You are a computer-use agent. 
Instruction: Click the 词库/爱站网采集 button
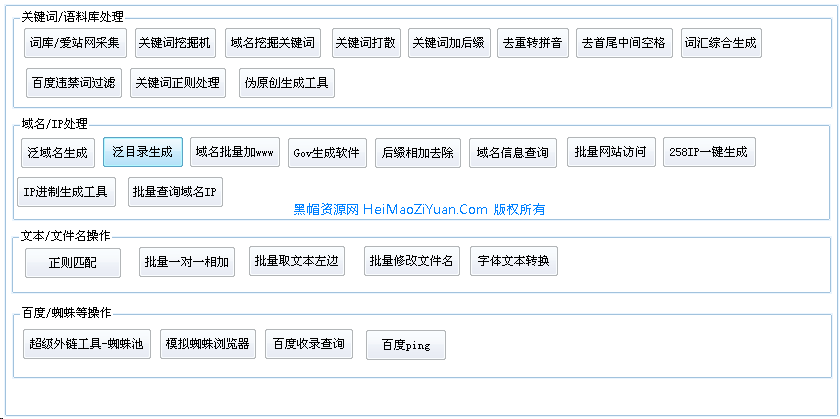tap(74, 44)
